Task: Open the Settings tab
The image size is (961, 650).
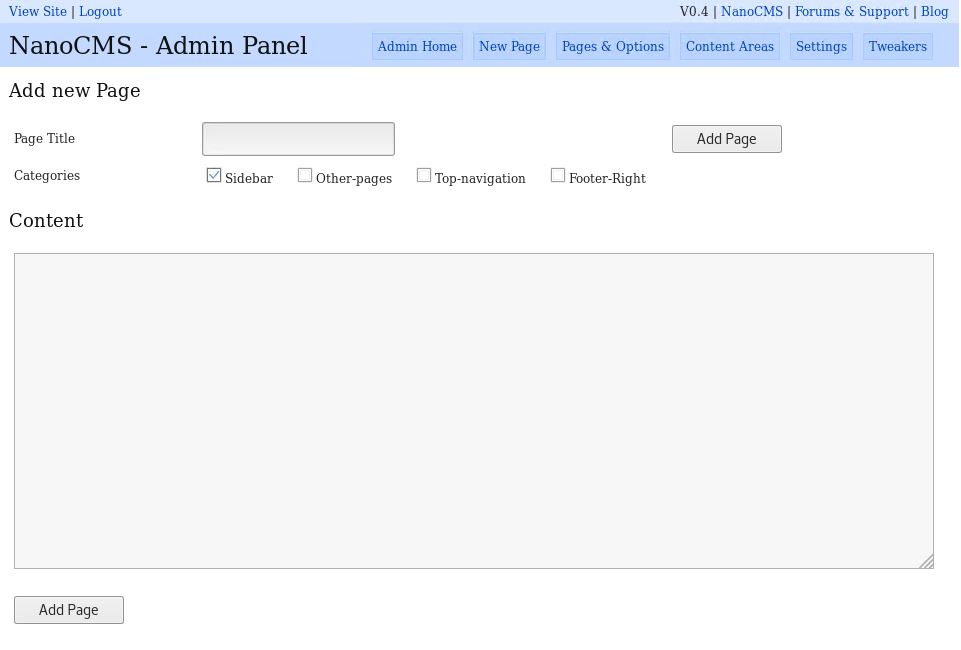Action: pyautogui.click(x=821, y=47)
